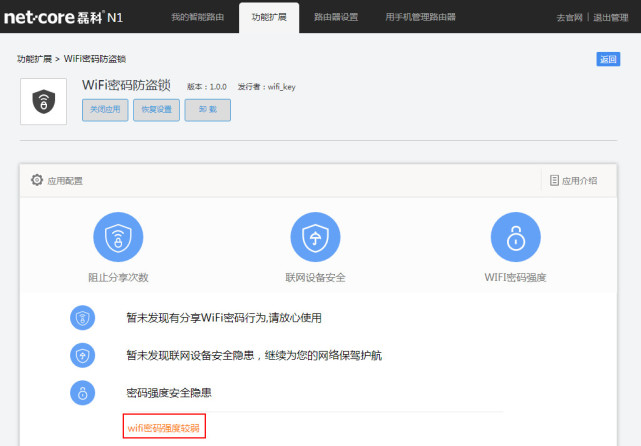Click the 密码强度安全隐患 text
The image size is (641, 446).
click(169, 393)
